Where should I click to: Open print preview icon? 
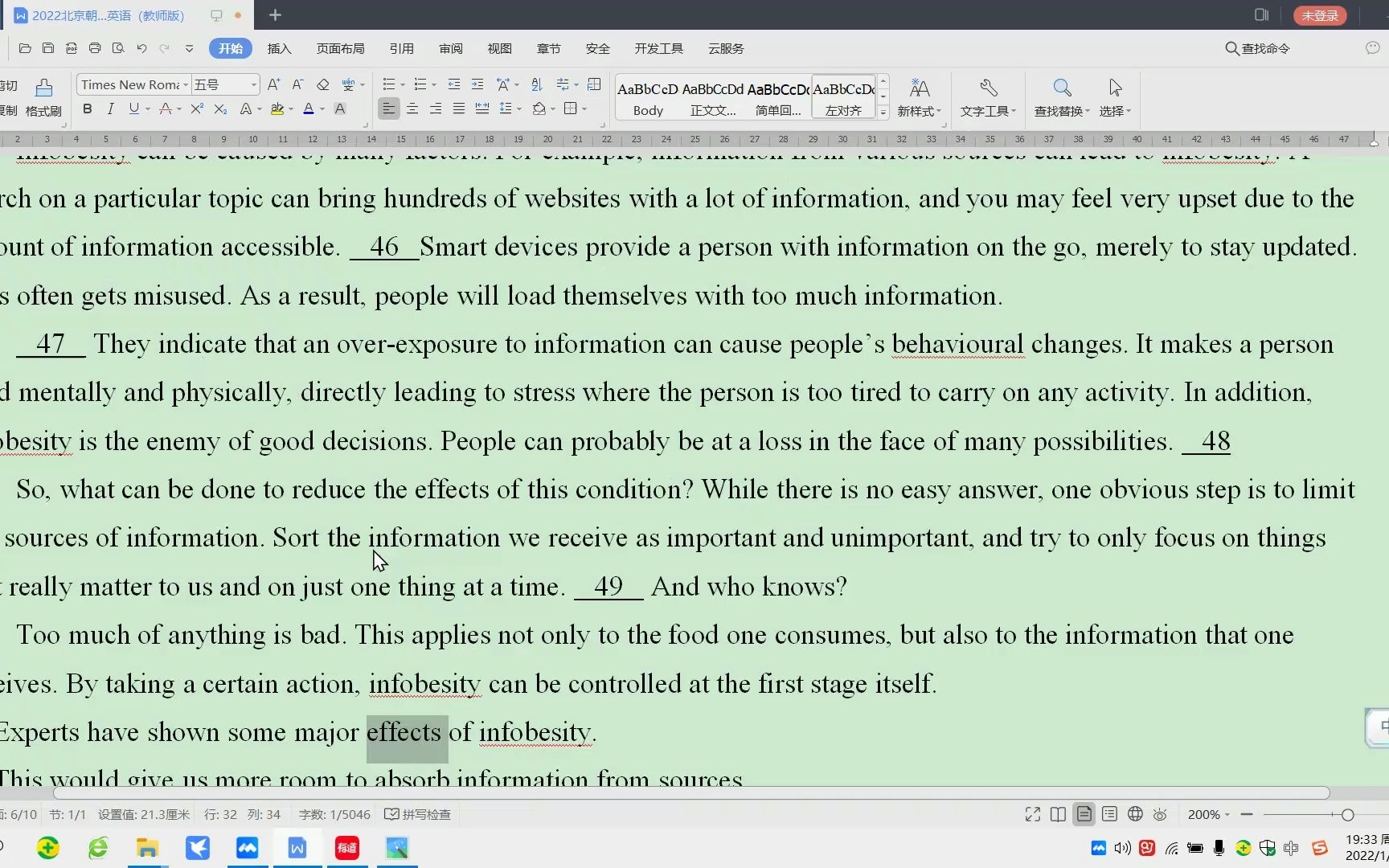(x=118, y=48)
